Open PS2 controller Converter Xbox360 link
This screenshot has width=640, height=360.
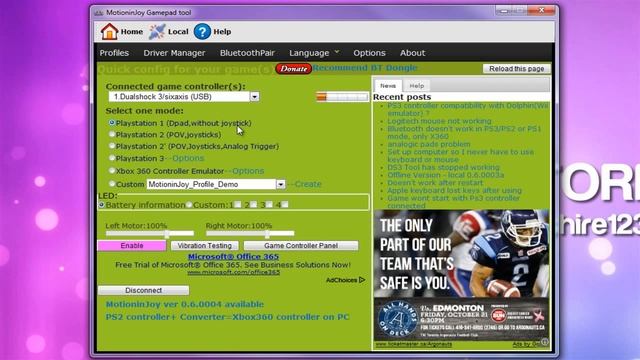[227, 317]
